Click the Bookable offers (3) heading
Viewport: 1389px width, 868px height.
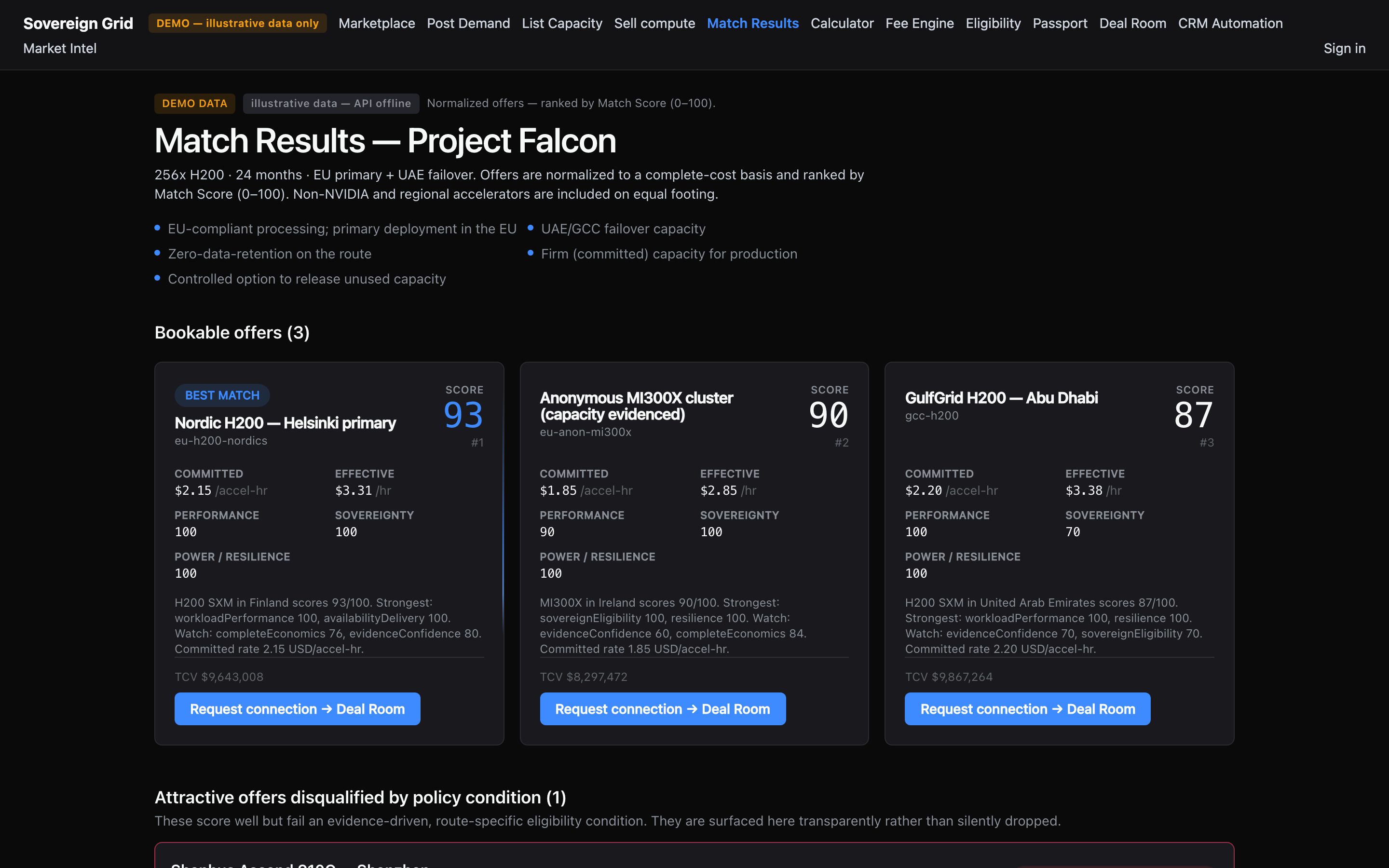coord(232,333)
